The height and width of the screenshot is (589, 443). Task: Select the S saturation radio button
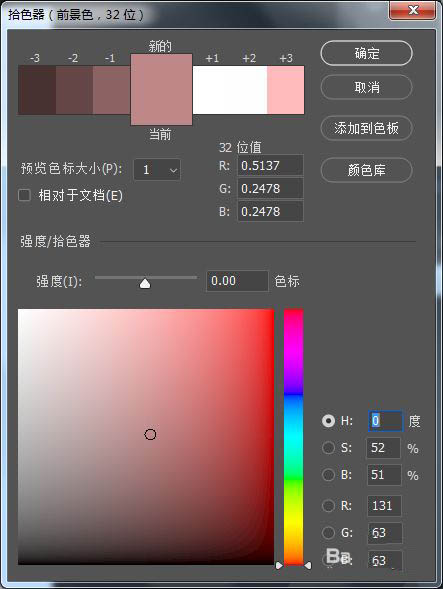pyautogui.click(x=328, y=448)
